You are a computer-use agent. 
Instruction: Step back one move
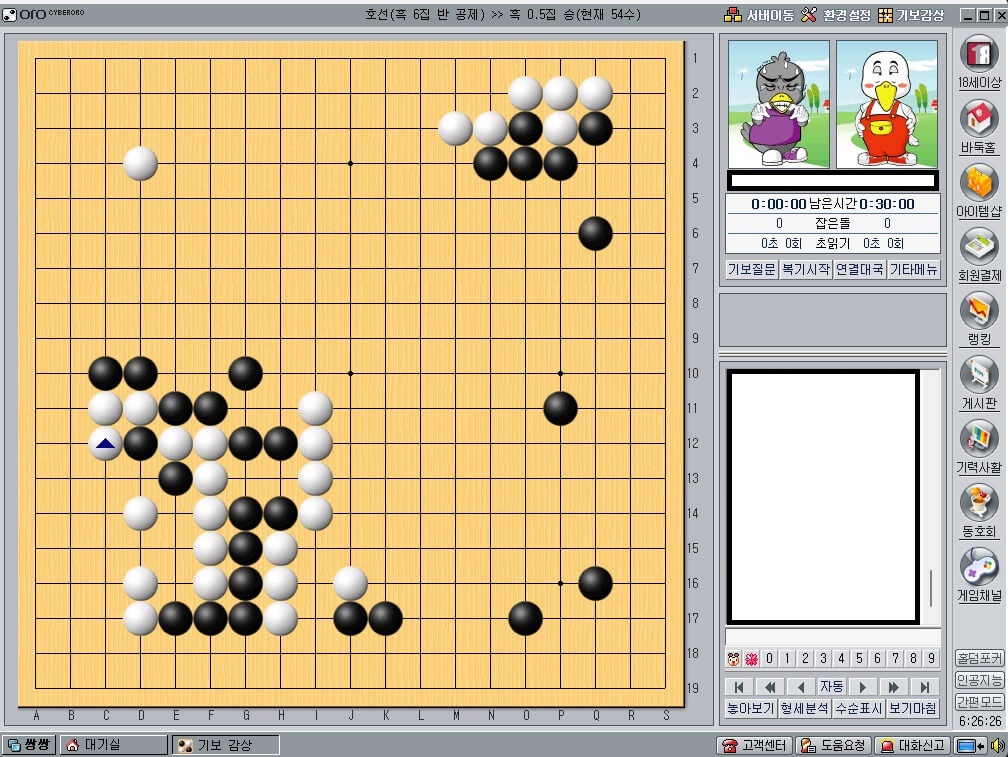[801, 687]
